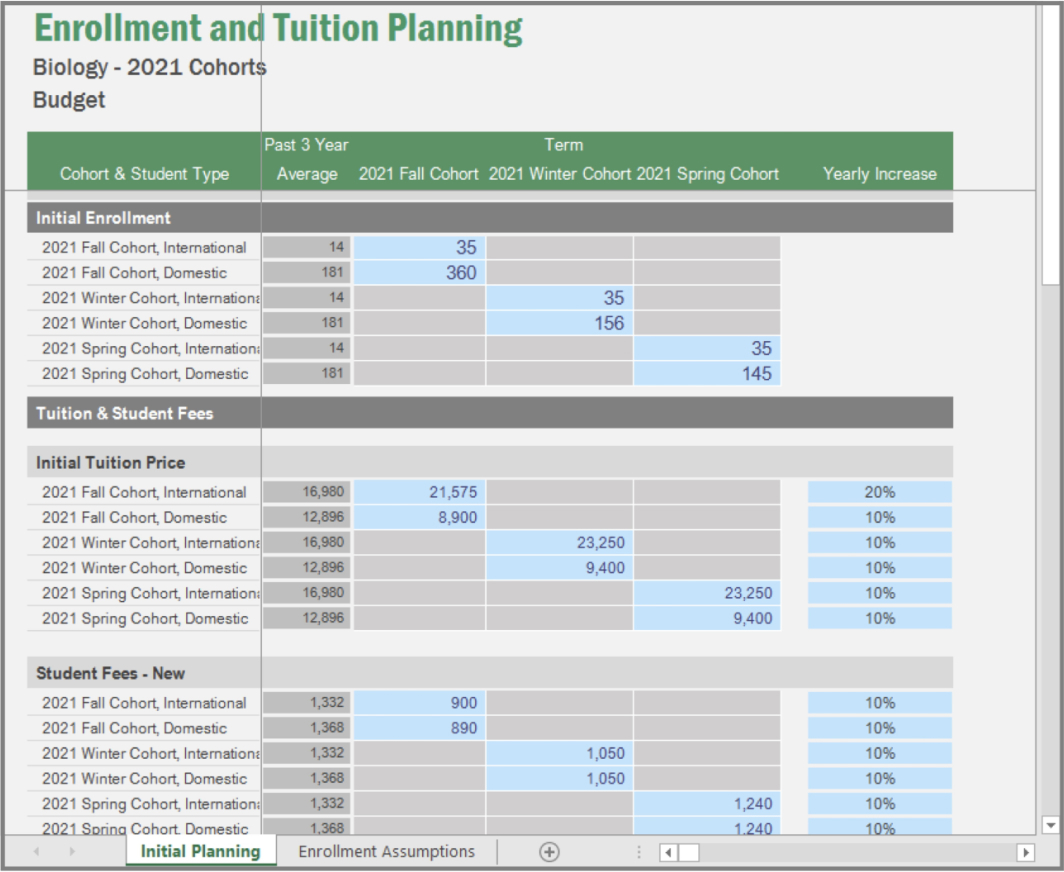Viewport: 1064px width, 872px height.
Task: Select Fall International enrollment cell showing 35
Action: [x=420, y=248]
